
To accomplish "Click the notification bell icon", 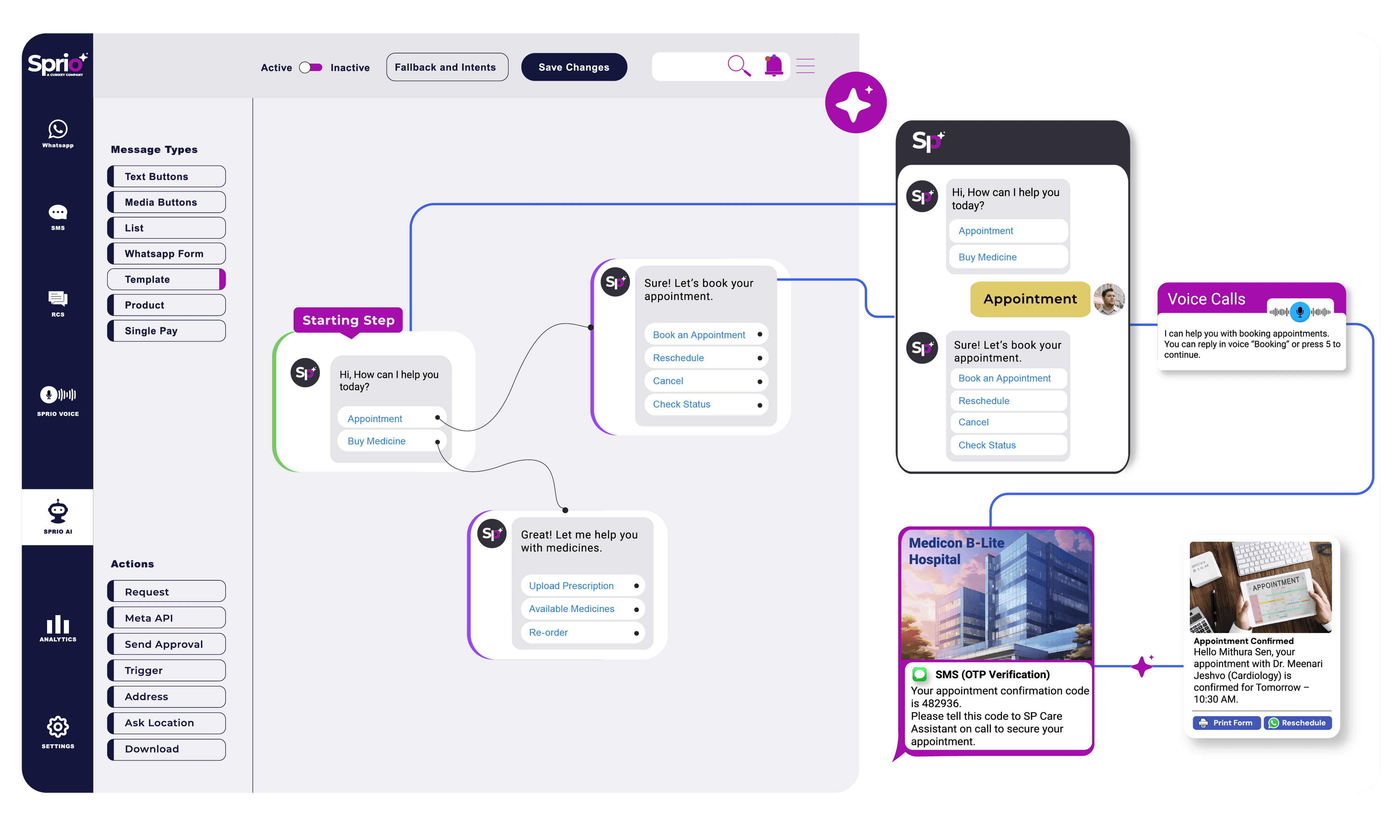I will [x=773, y=66].
